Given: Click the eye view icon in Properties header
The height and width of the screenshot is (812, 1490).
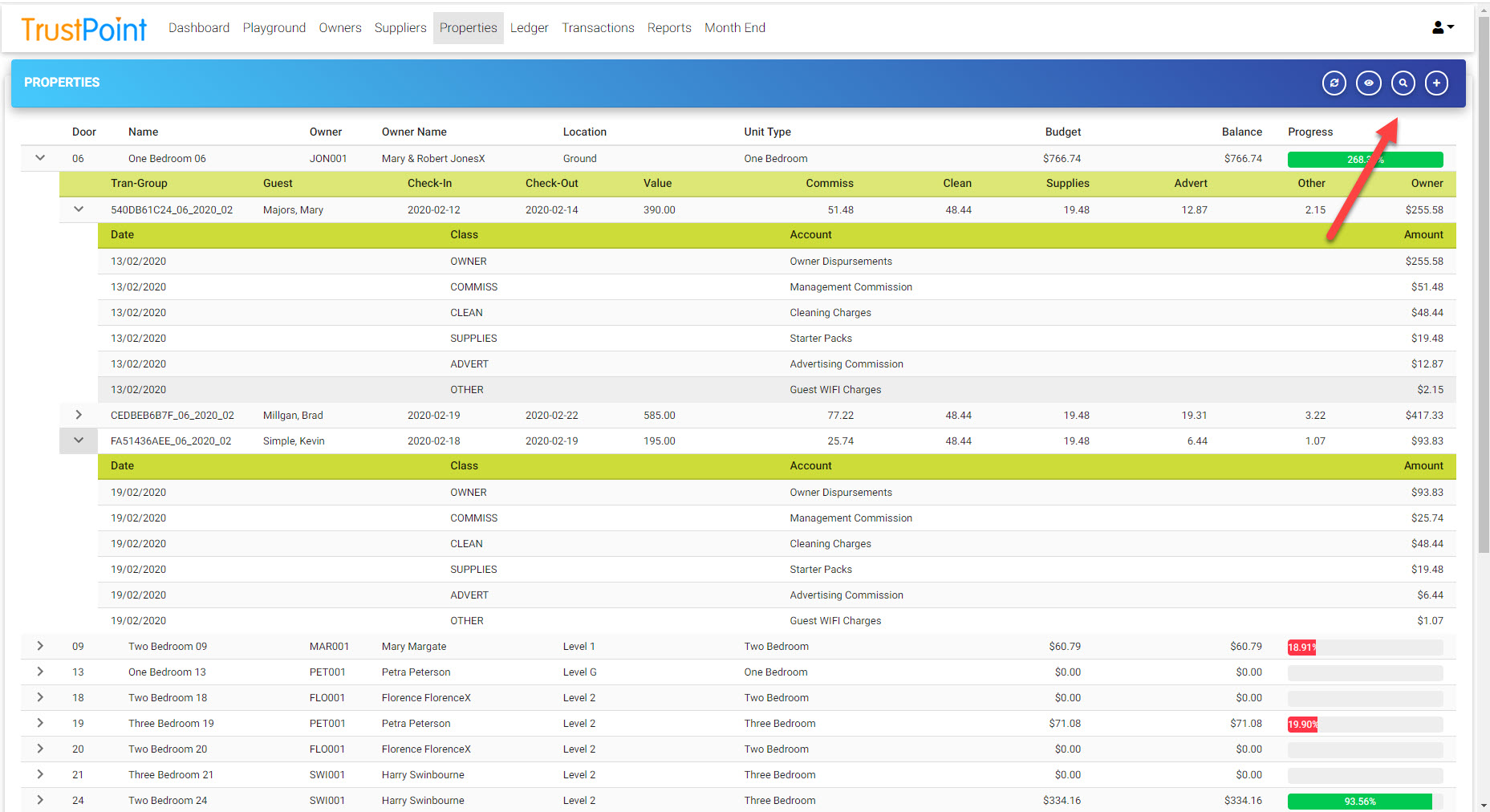Looking at the screenshot, I should (x=1369, y=83).
